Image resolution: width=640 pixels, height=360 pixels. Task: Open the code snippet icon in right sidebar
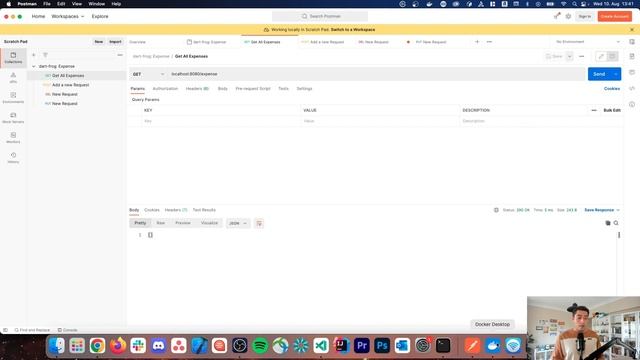[632, 88]
